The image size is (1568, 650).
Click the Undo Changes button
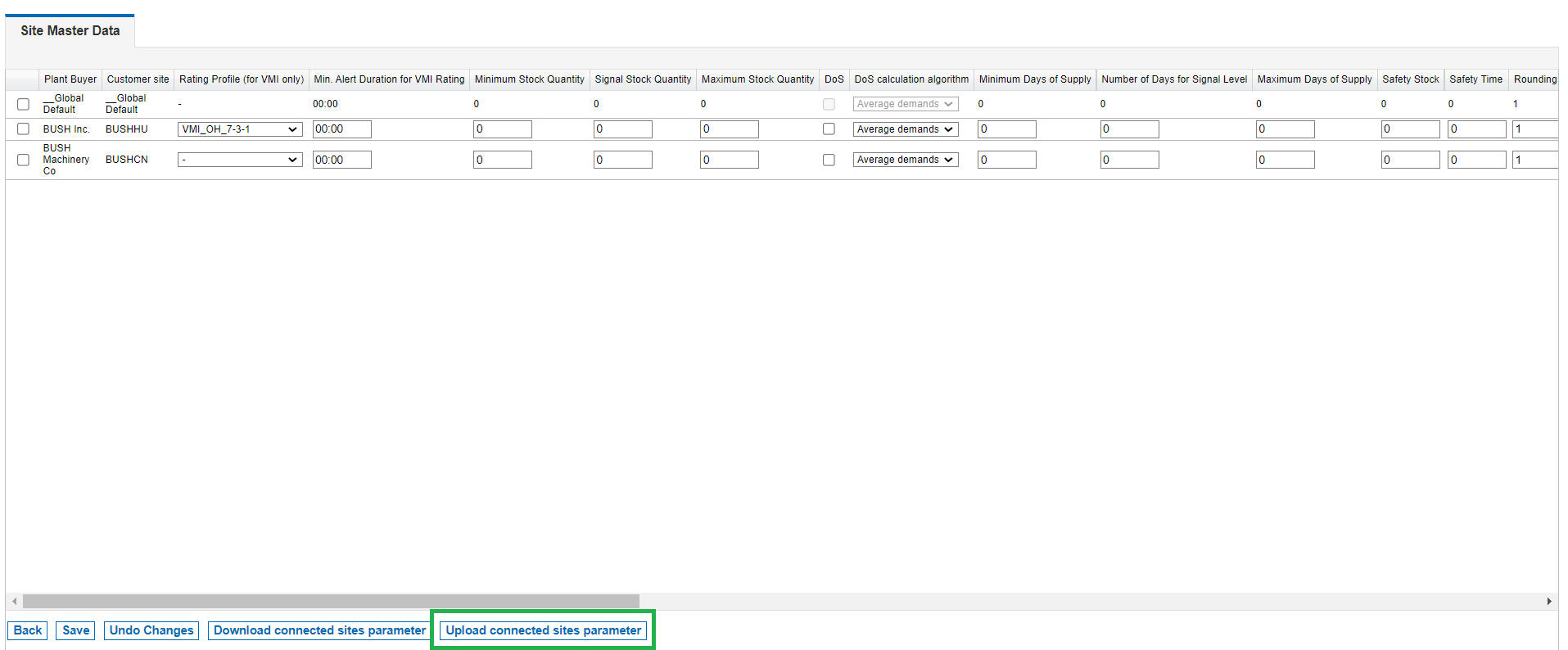[x=151, y=630]
